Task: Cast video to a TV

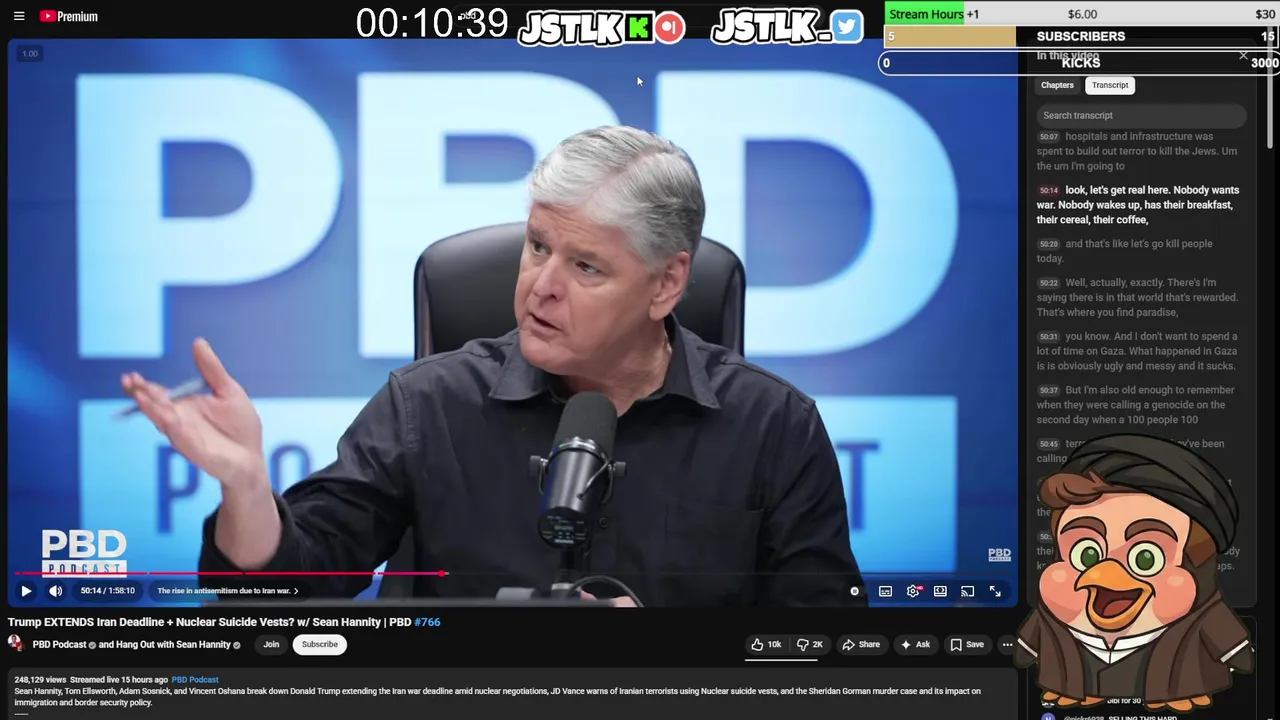Action: click(967, 591)
